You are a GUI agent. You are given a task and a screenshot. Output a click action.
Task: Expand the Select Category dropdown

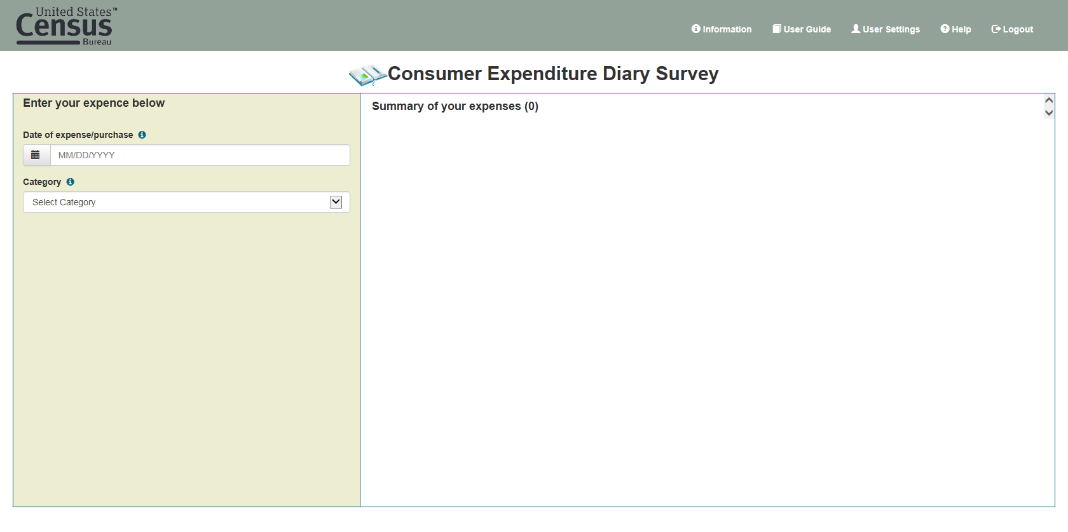pyautogui.click(x=186, y=202)
